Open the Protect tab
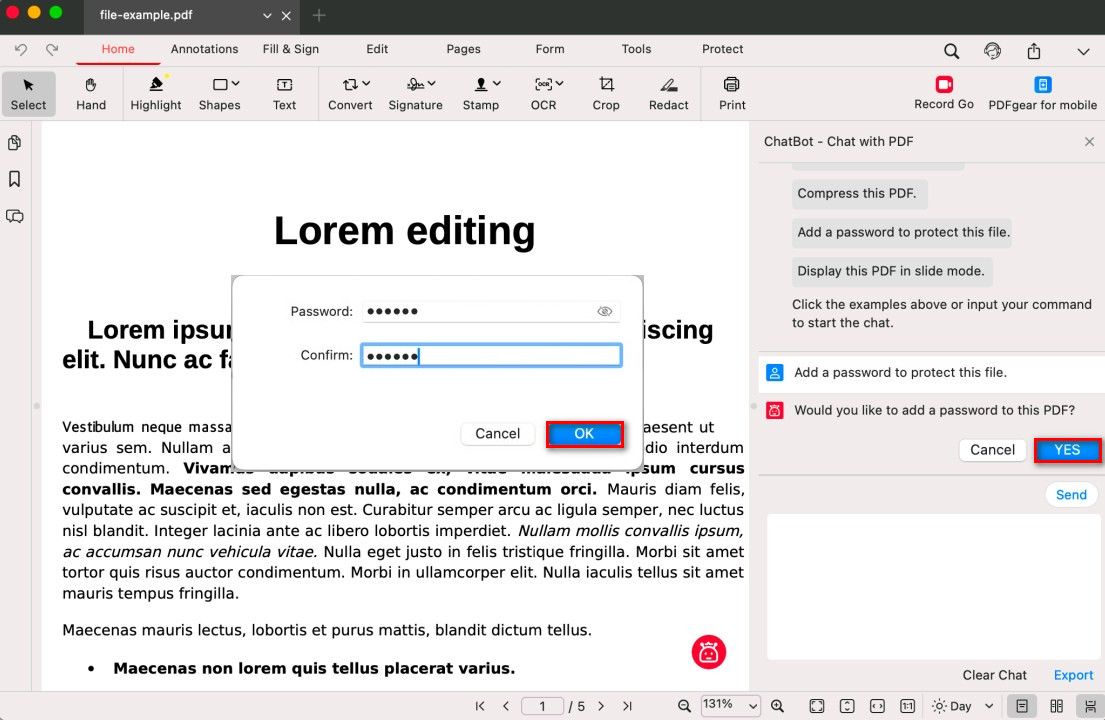The image size is (1105, 720). coord(722,49)
